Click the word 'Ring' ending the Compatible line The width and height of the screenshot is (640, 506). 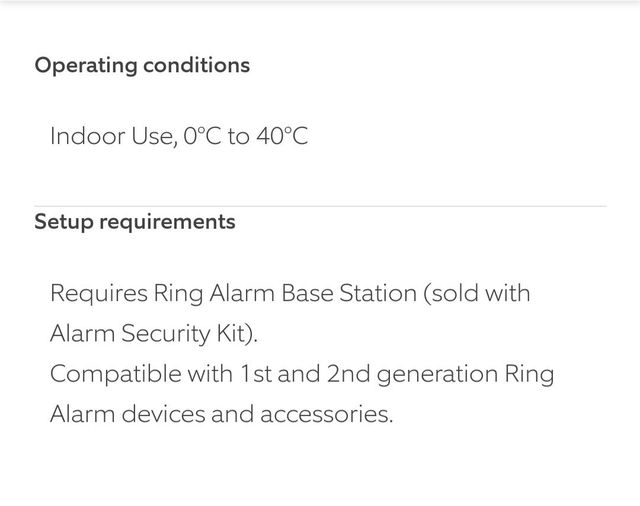[530, 374]
